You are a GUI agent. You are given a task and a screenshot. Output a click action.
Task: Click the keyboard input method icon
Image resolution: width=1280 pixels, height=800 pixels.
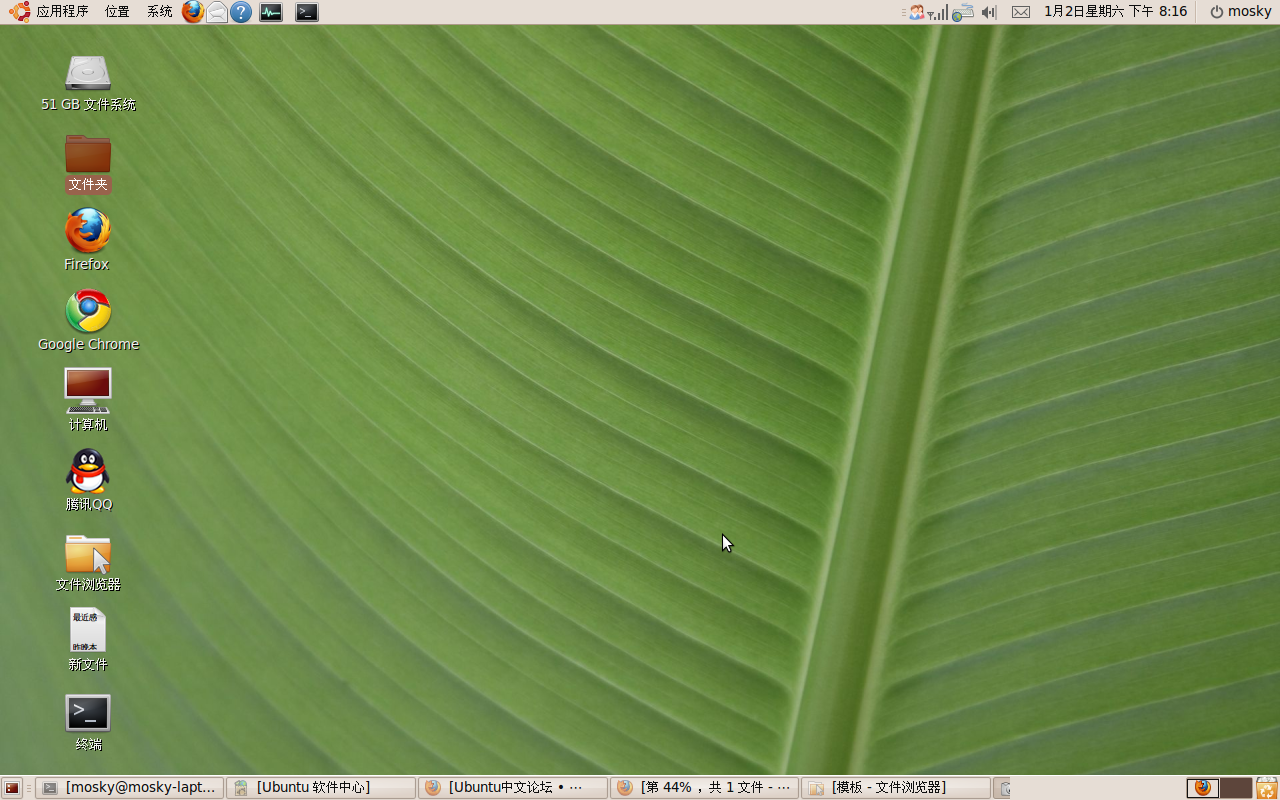pyautogui.click(x=963, y=12)
